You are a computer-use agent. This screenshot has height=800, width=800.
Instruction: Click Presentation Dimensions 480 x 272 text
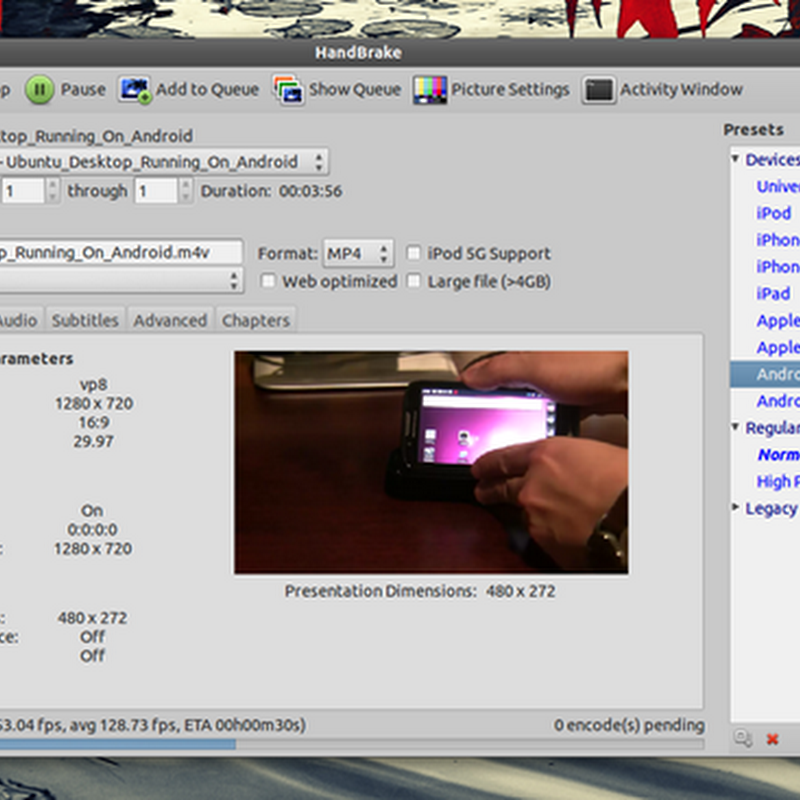pyautogui.click(x=420, y=591)
